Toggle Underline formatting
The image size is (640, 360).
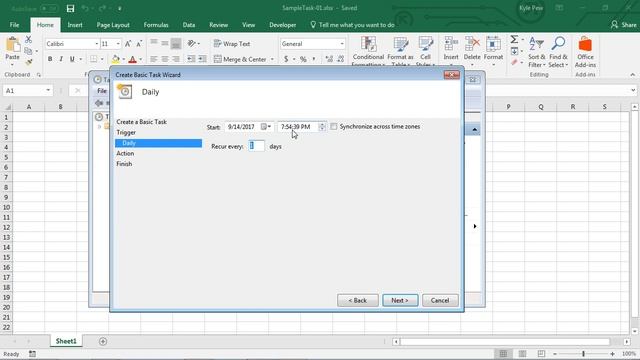click(x=72, y=59)
